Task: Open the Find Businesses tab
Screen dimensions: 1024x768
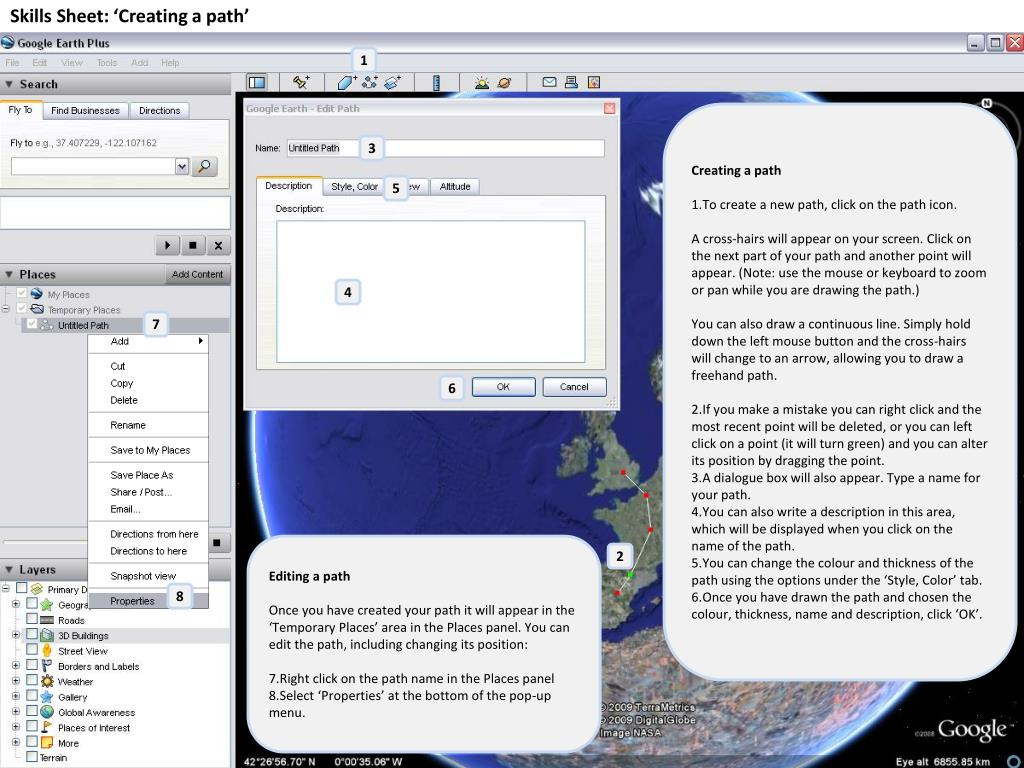Action: [x=86, y=110]
